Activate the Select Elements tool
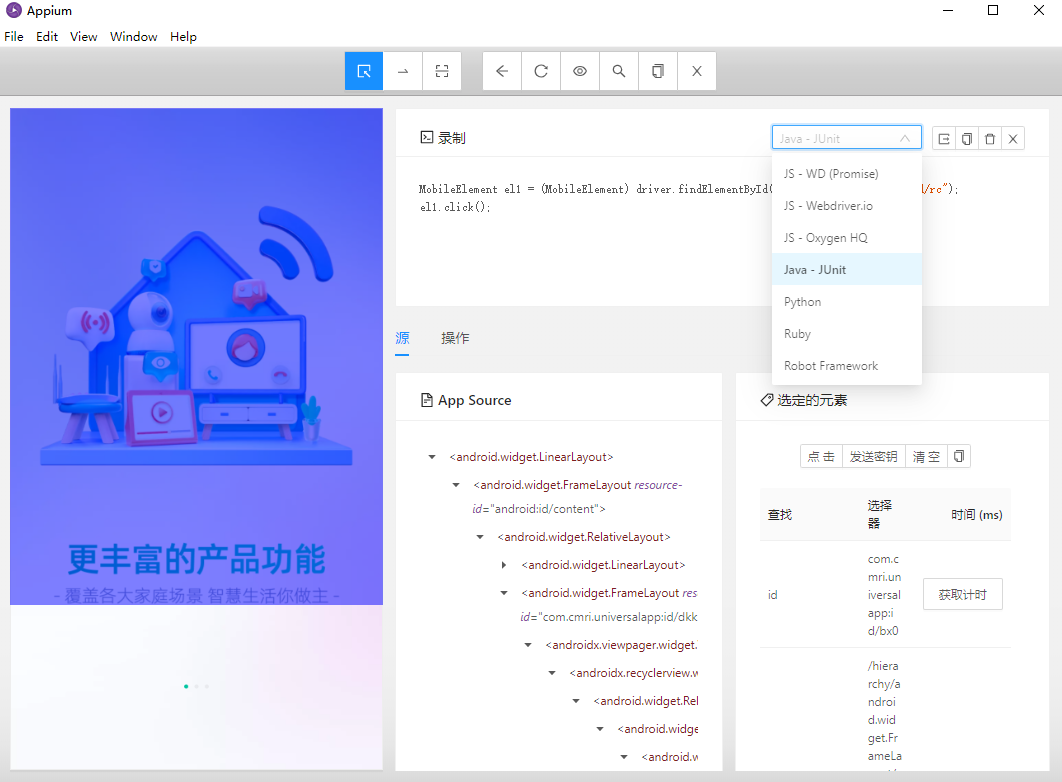 tap(364, 71)
